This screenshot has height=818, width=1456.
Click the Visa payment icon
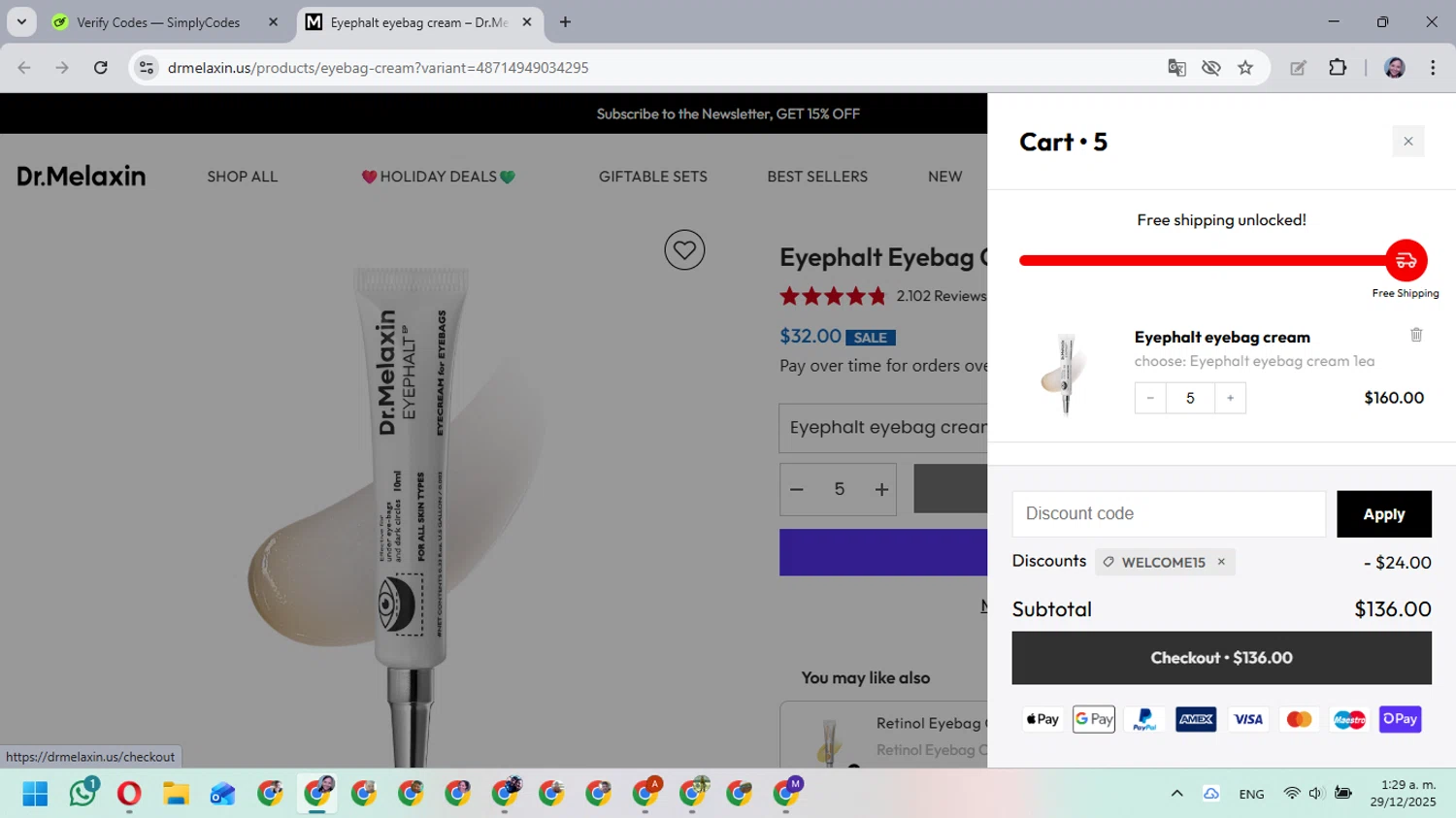1247,719
